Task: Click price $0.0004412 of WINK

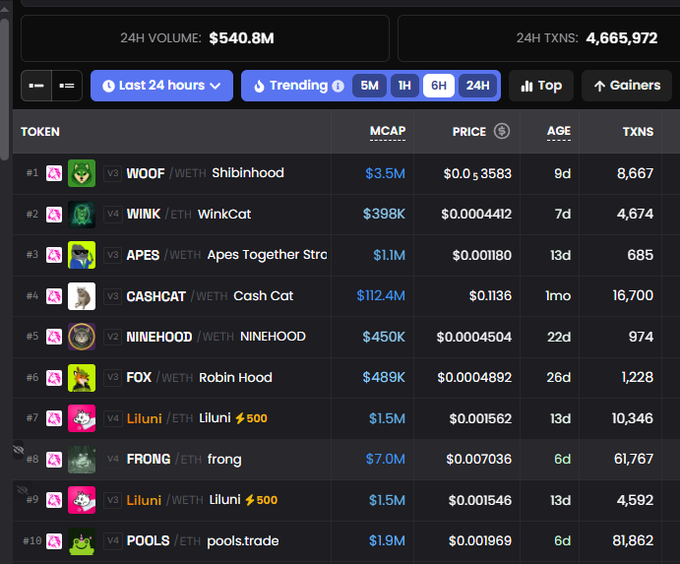Action: [x=477, y=214]
